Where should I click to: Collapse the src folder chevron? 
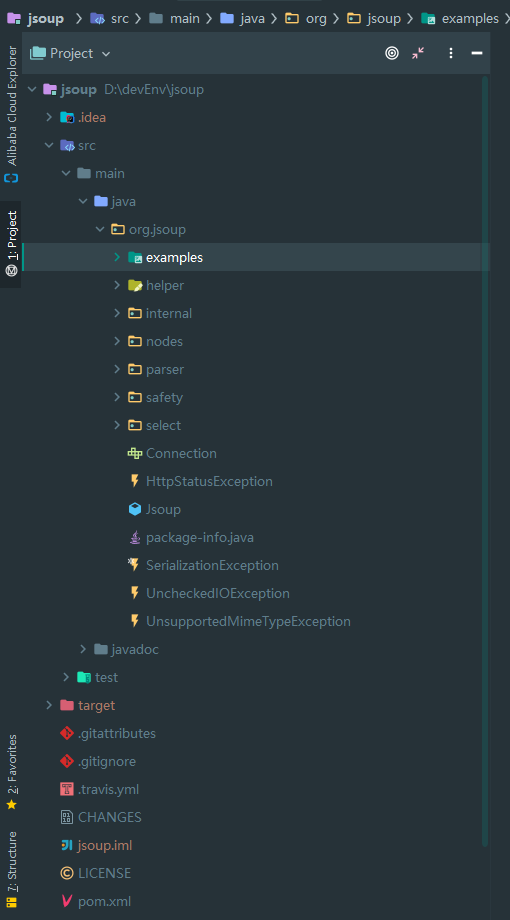point(49,145)
